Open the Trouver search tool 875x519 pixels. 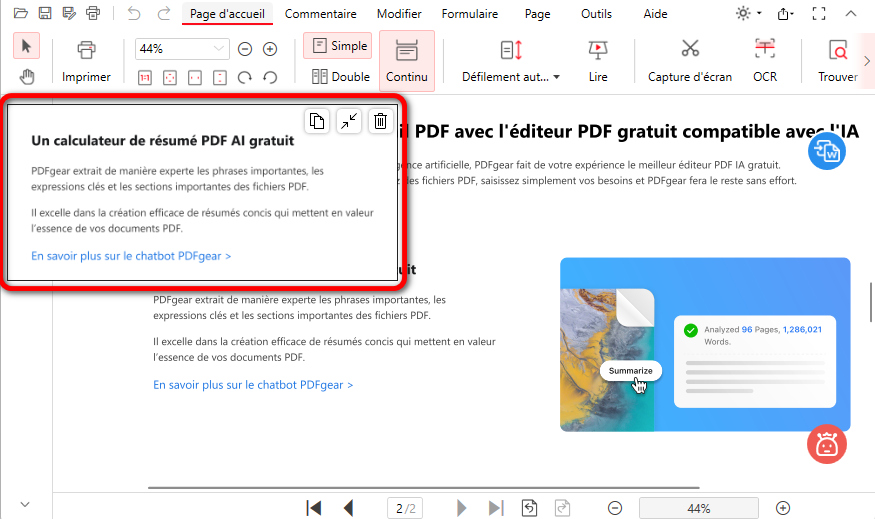coord(838,61)
